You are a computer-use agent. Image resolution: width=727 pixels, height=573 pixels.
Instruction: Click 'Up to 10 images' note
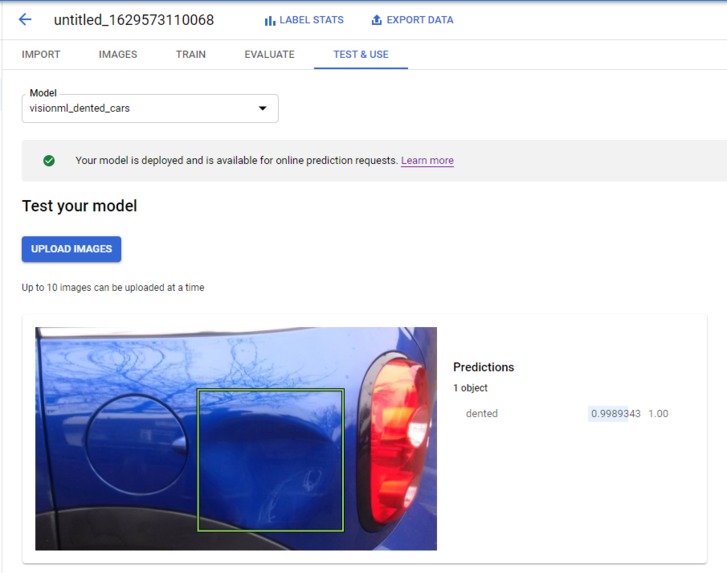pyautogui.click(x=113, y=287)
